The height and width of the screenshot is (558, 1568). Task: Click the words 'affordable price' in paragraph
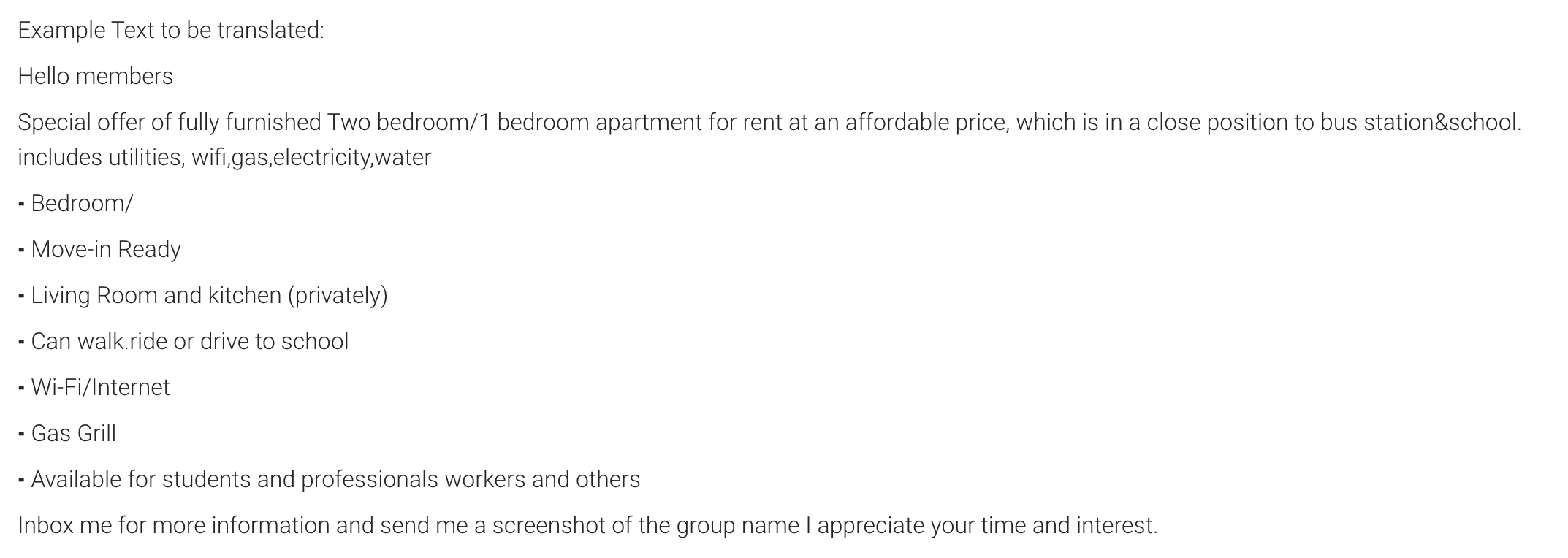[x=927, y=123]
